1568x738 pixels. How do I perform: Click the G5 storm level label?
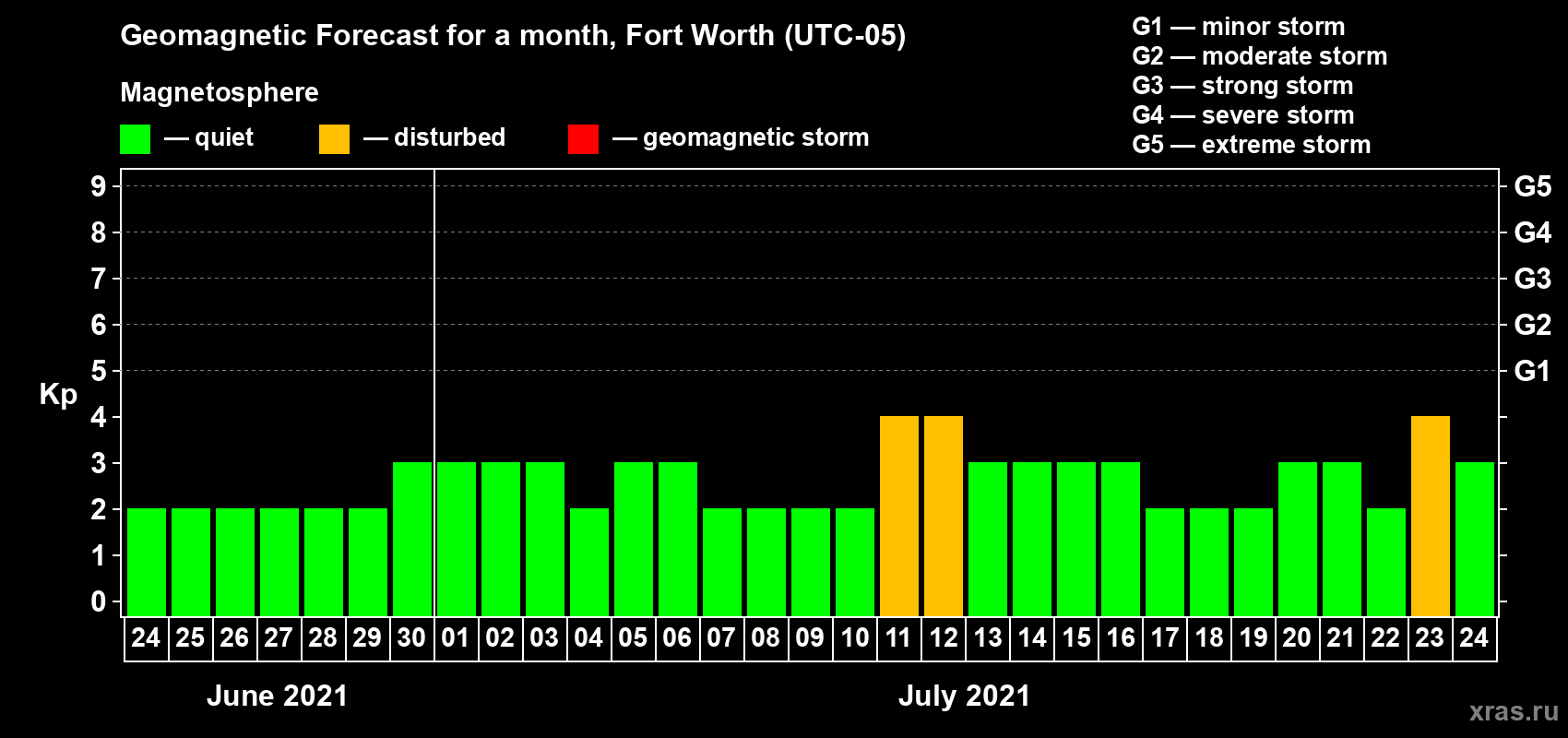[1532, 186]
